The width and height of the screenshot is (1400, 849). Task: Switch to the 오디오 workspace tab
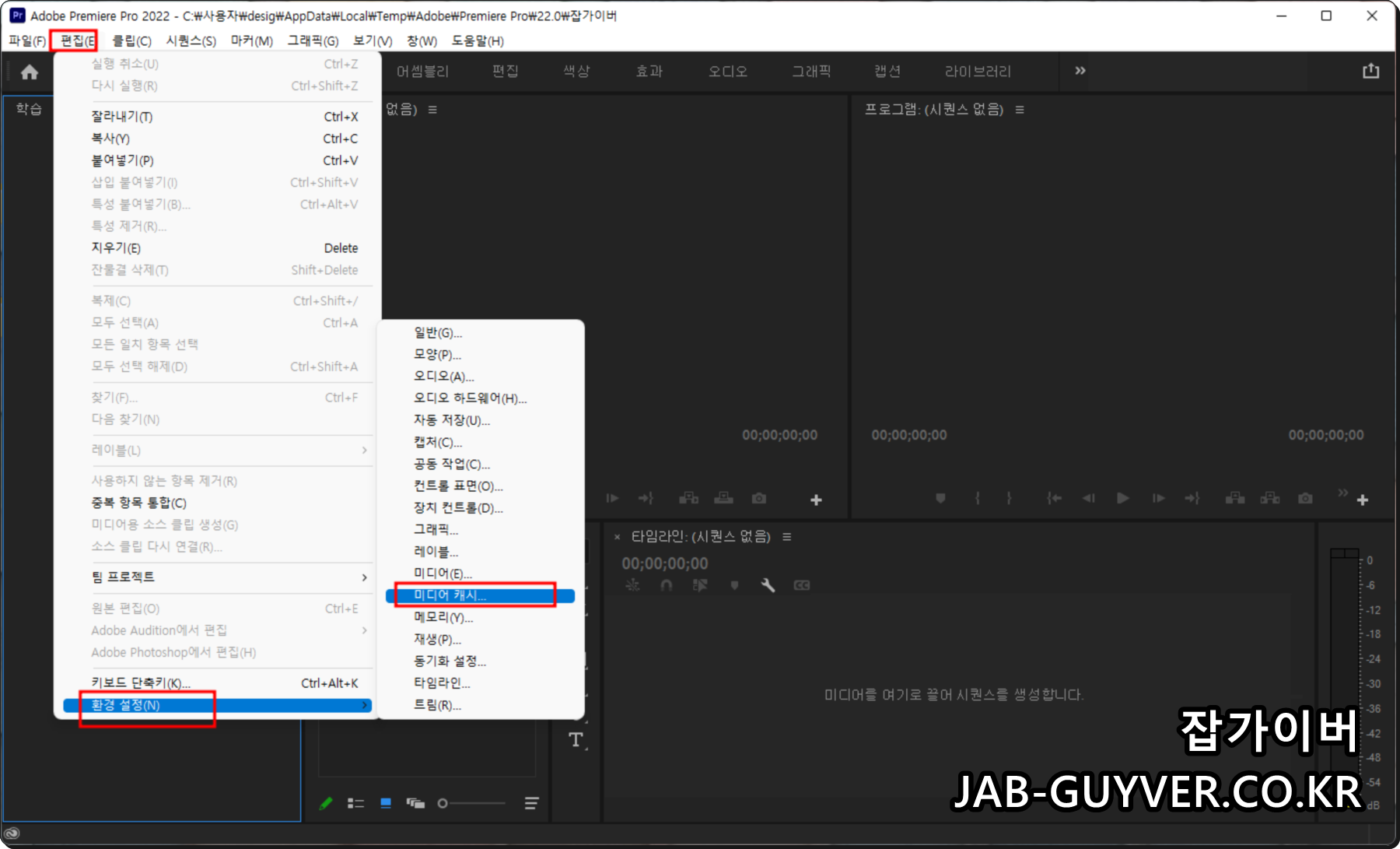727,72
